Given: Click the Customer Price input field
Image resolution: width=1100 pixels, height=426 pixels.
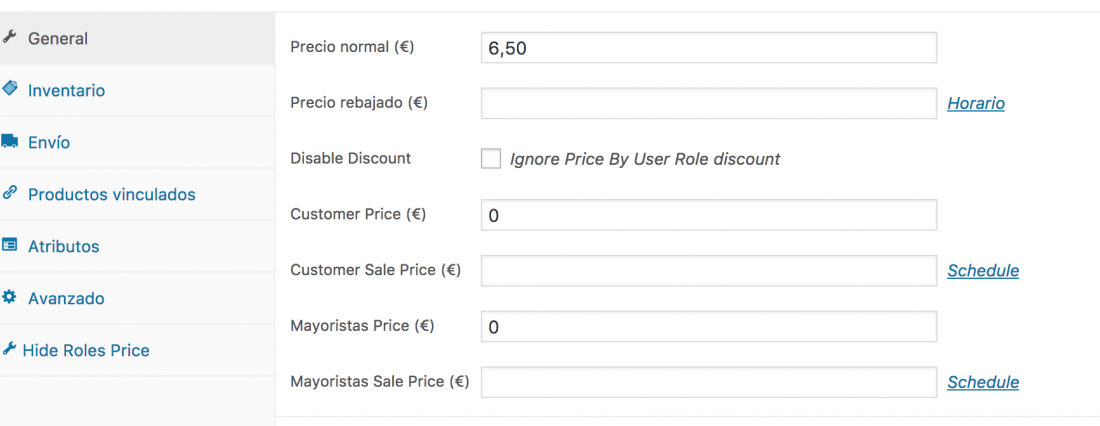Looking at the screenshot, I should click(x=709, y=215).
